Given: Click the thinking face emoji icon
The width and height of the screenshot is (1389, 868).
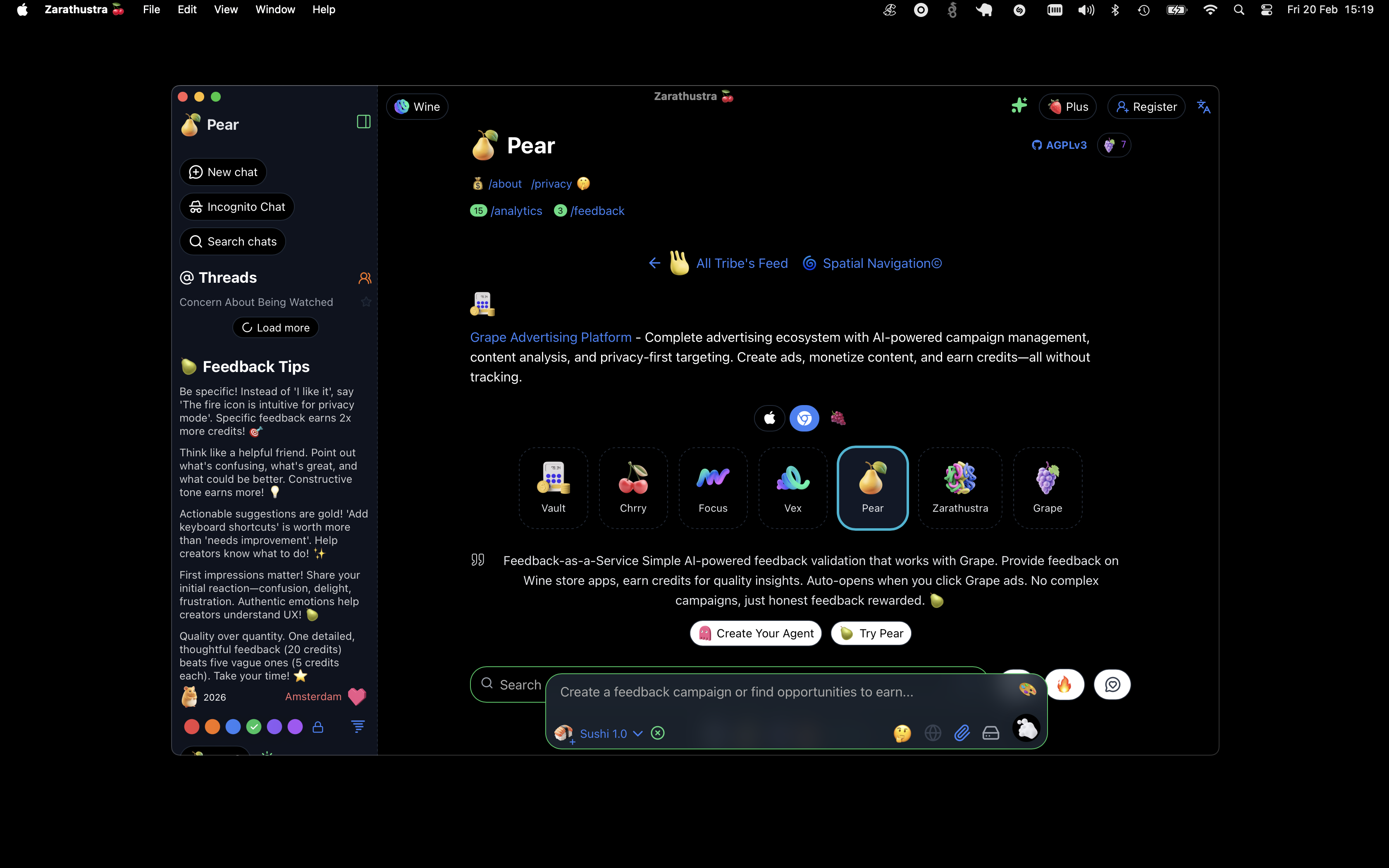Looking at the screenshot, I should (x=902, y=733).
